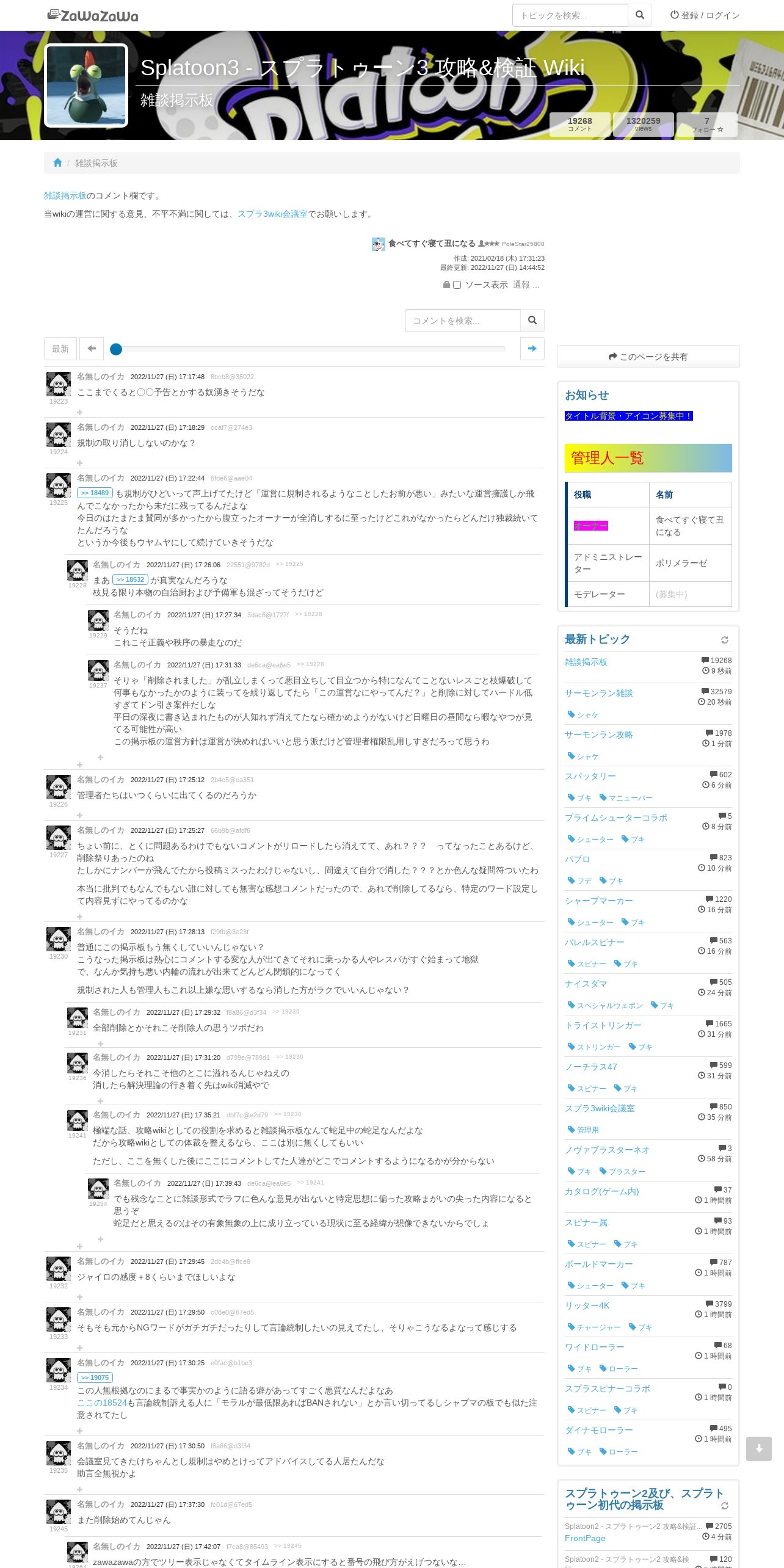The width and height of the screenshot is (784, 1568).
Task: Click the シャケ tag under サーモンラン攻略
Action: coord(584,756)
